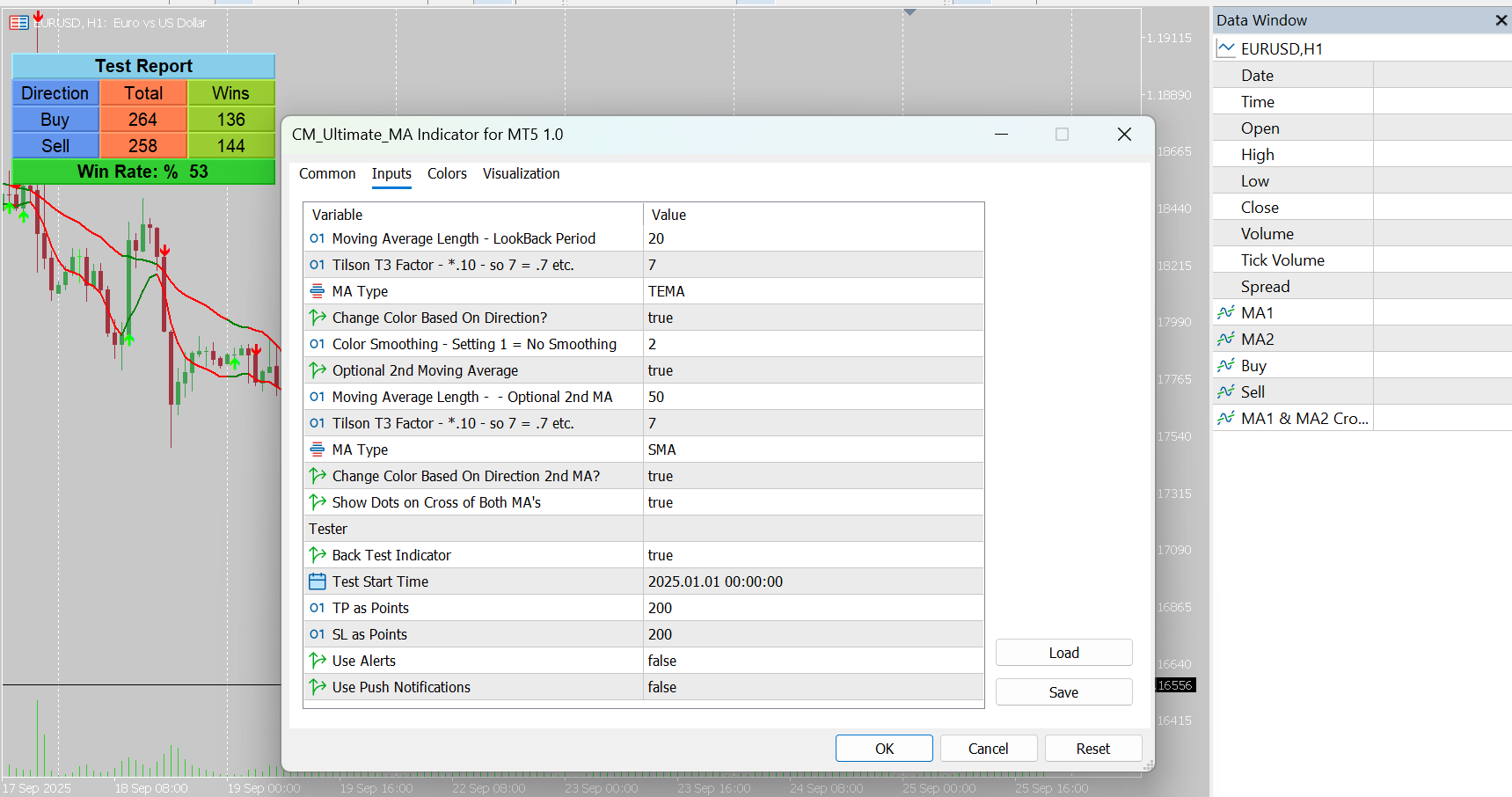
Task: Click the boolean icon beside Optional 2nd Moving Average
Action: click(318, 370)
